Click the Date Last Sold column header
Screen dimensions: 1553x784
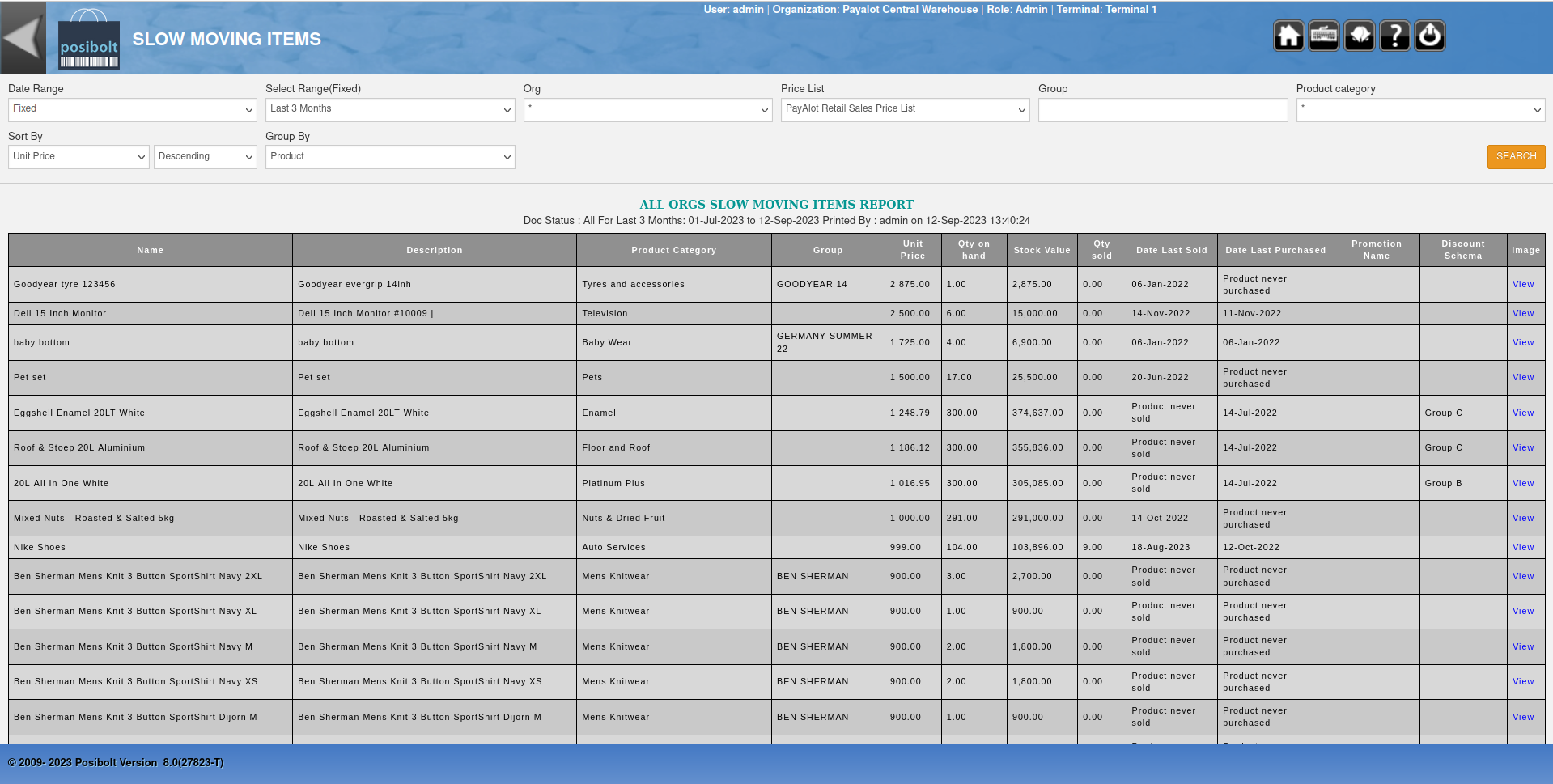click(1172, 251)
